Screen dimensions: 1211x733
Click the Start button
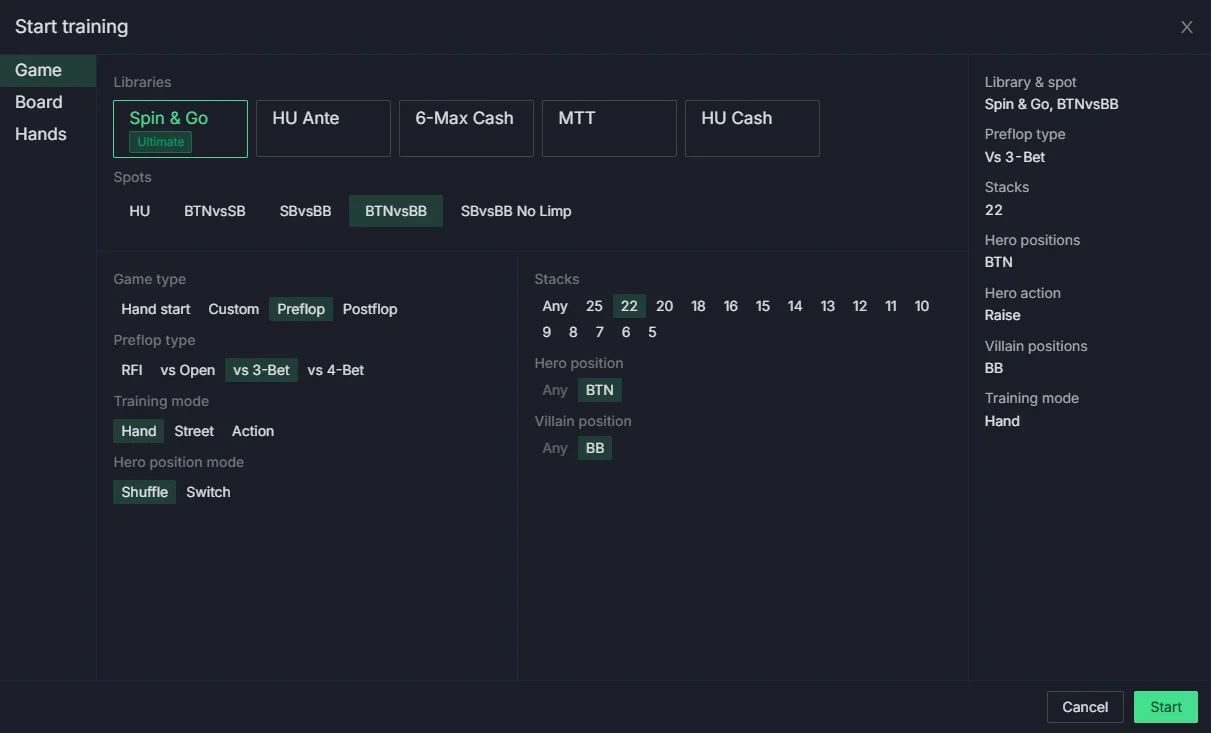(x=1166, y=707)
